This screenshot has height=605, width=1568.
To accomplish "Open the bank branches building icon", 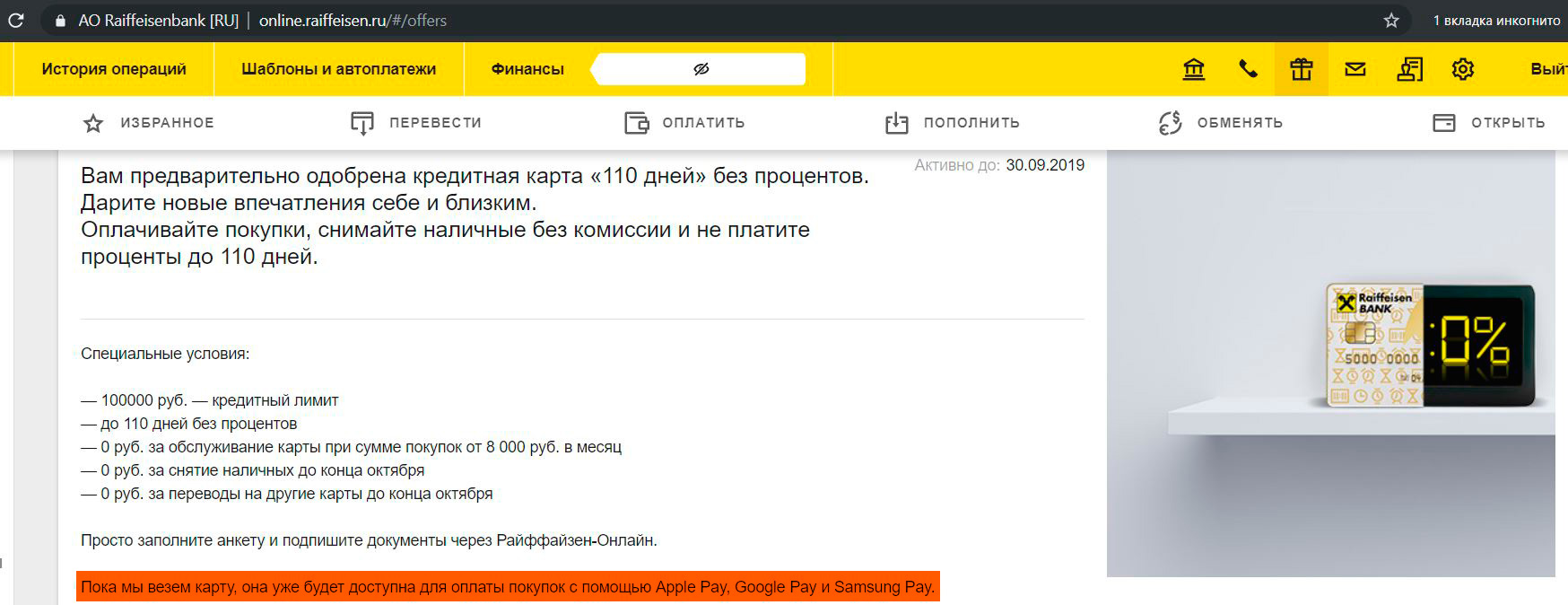I will click(1193, 69).
